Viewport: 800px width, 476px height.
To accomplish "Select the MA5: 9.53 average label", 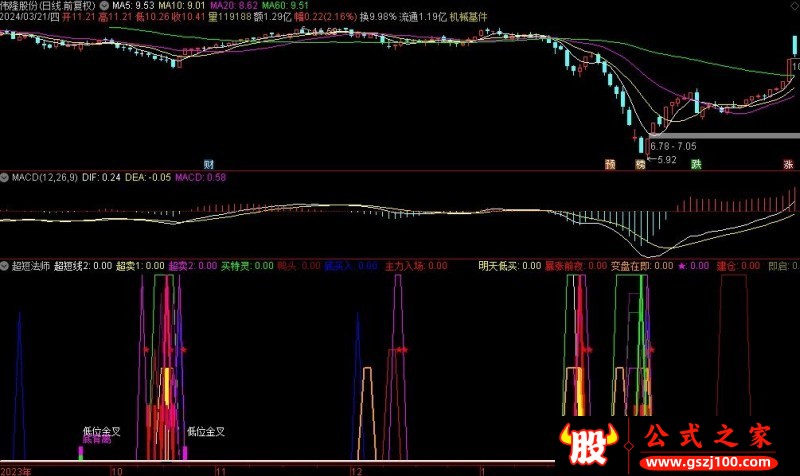I will click(x=133, y=6).
